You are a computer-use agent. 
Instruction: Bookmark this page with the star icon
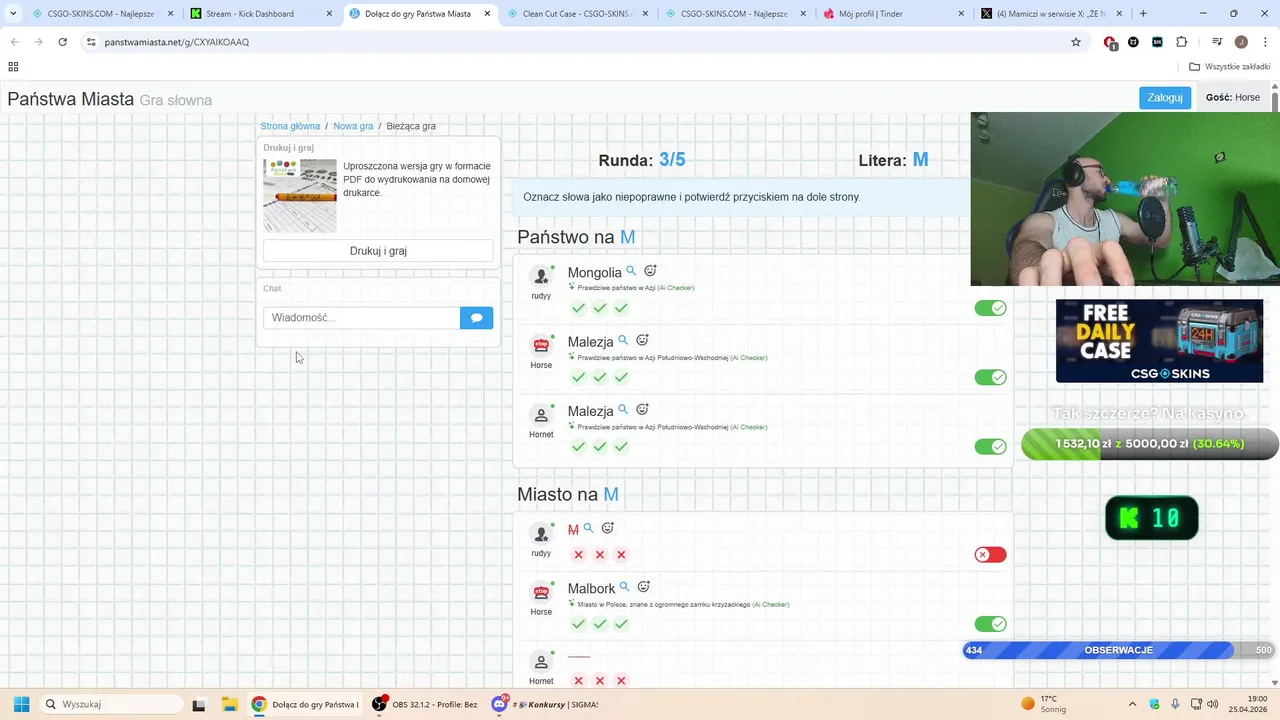1076,42
